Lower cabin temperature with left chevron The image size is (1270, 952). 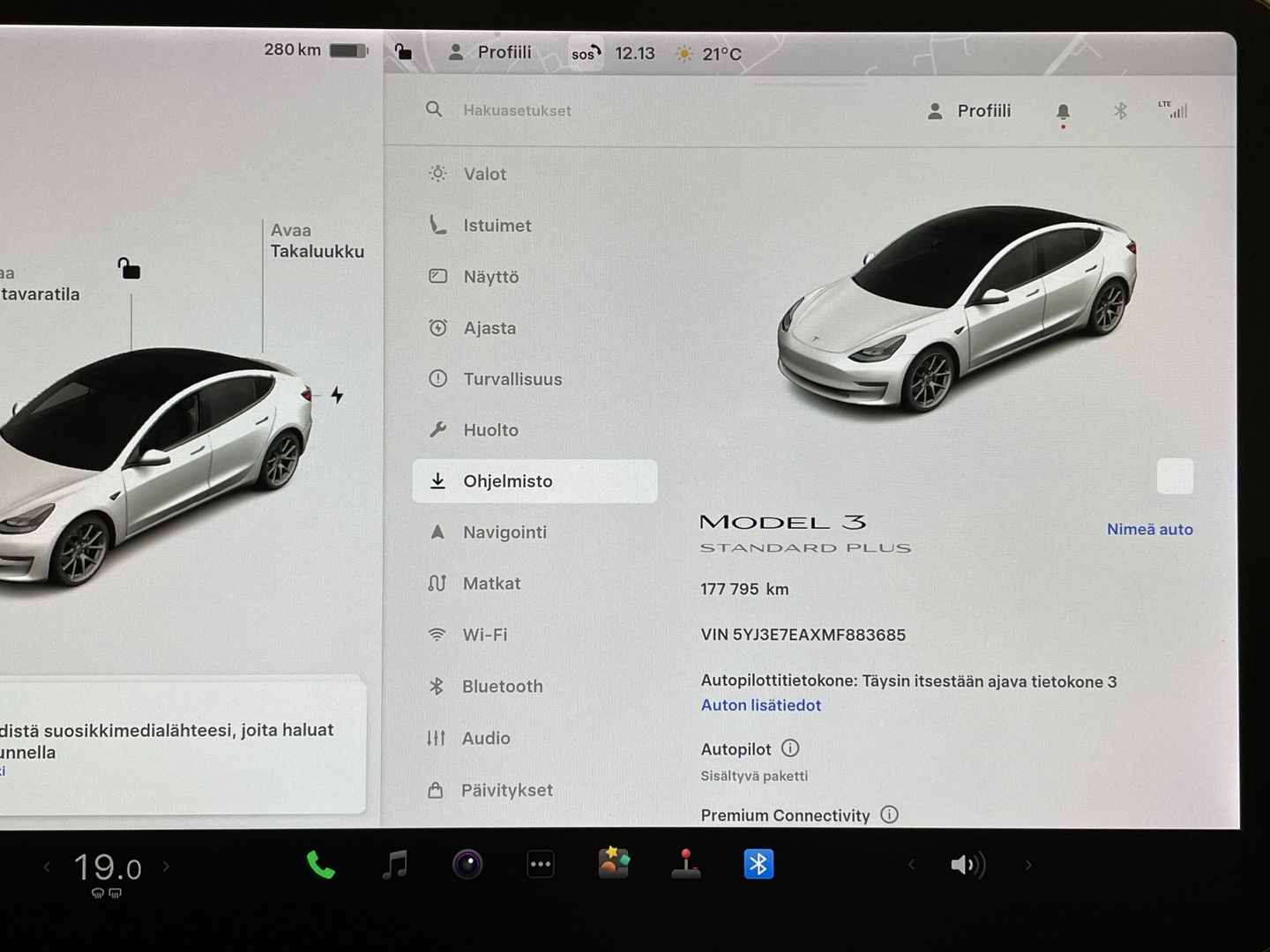point(47,867)
